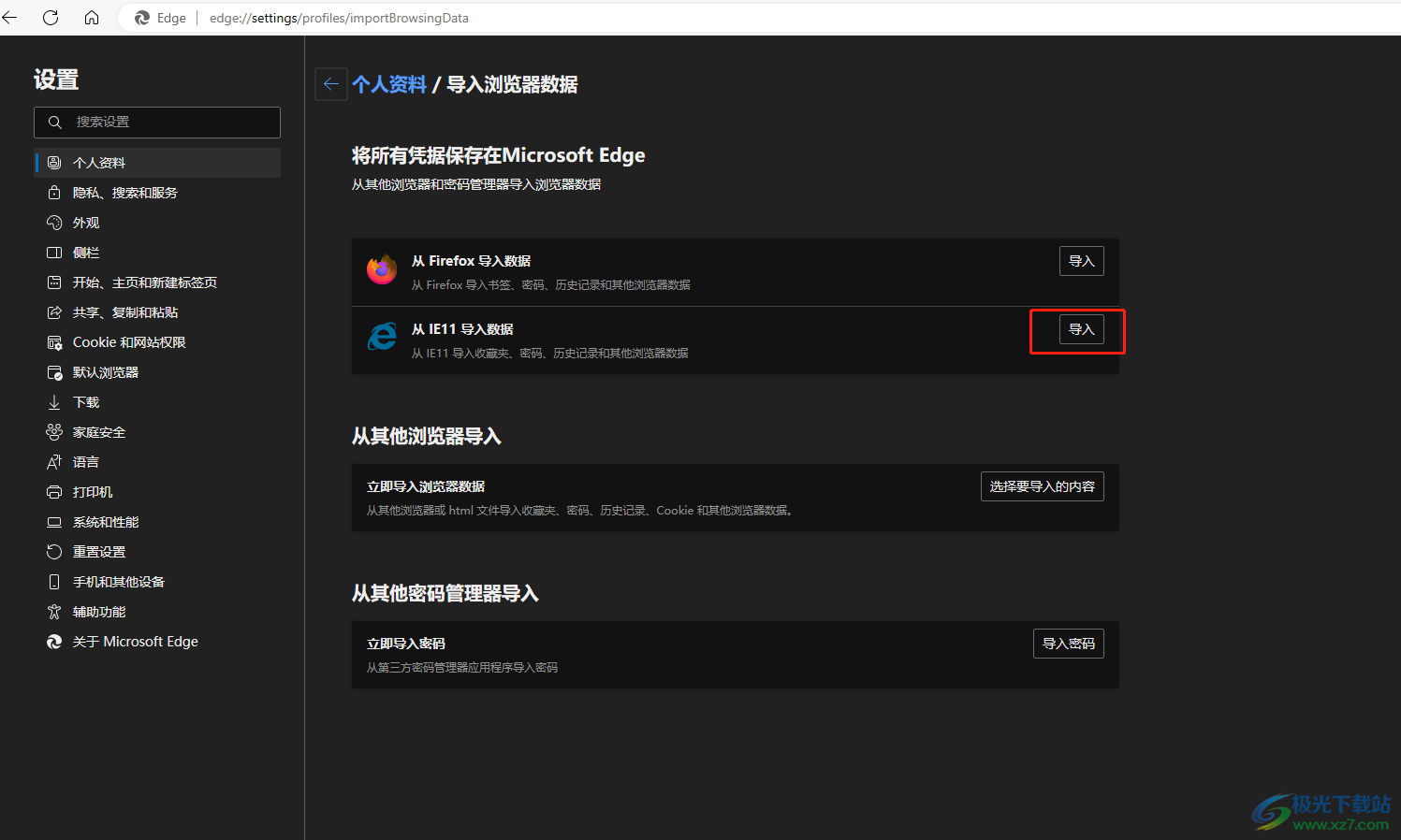Viewport: 1401px width, 840px height.
Task: Click the System and performance icon
Action: [54, 522]
